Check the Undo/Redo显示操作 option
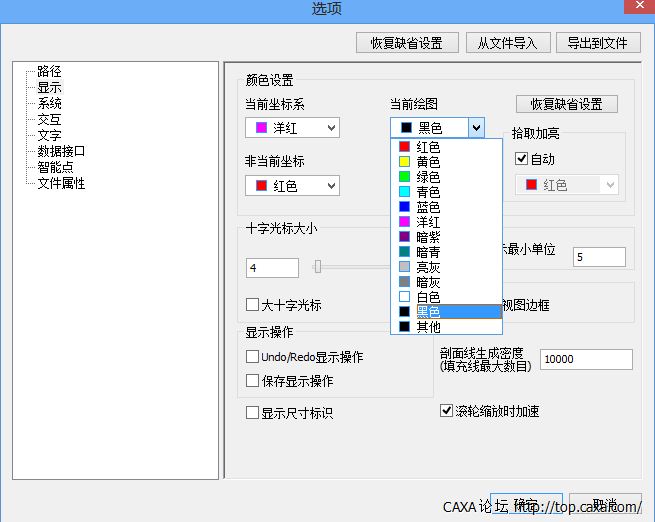Image resolution: width=655 pixels, height=522 pixels. pyautogui.click(x=253, y=357)
